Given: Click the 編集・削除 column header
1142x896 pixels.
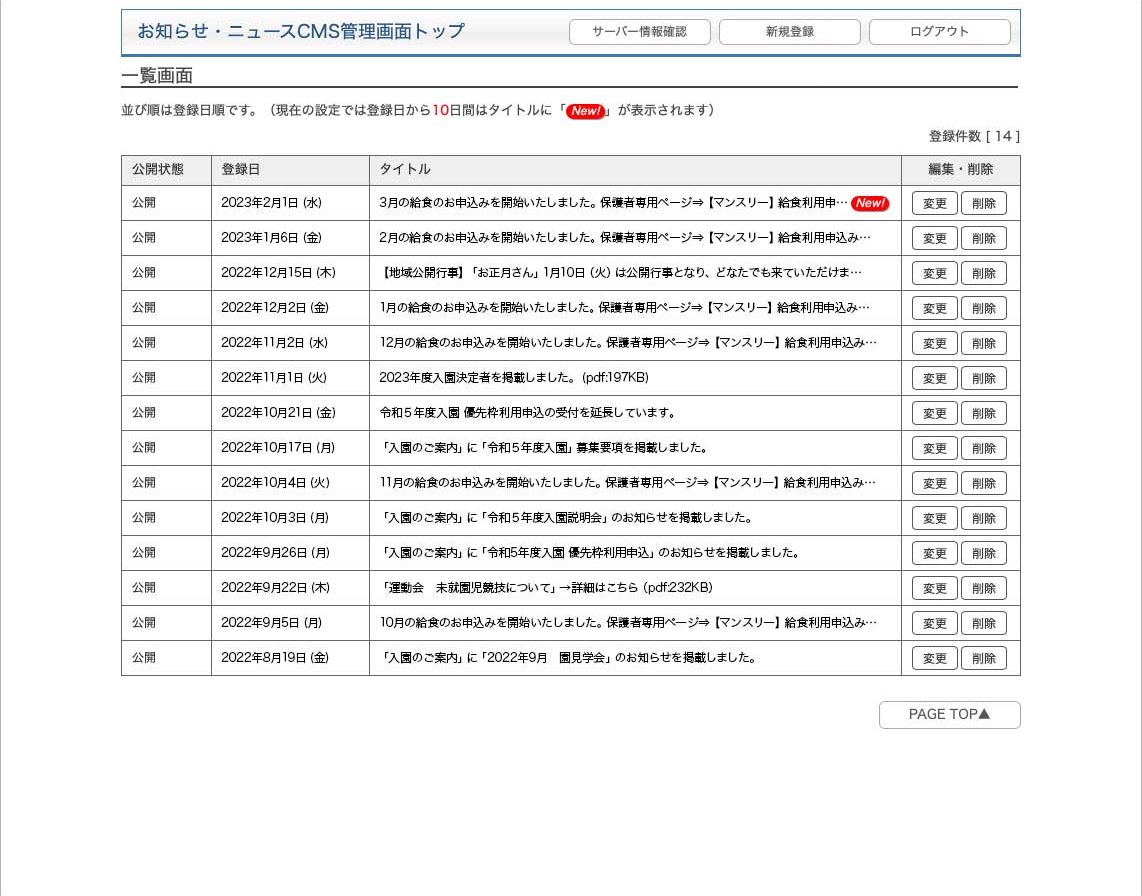Looking at the screenshot, I should (961, 169).
